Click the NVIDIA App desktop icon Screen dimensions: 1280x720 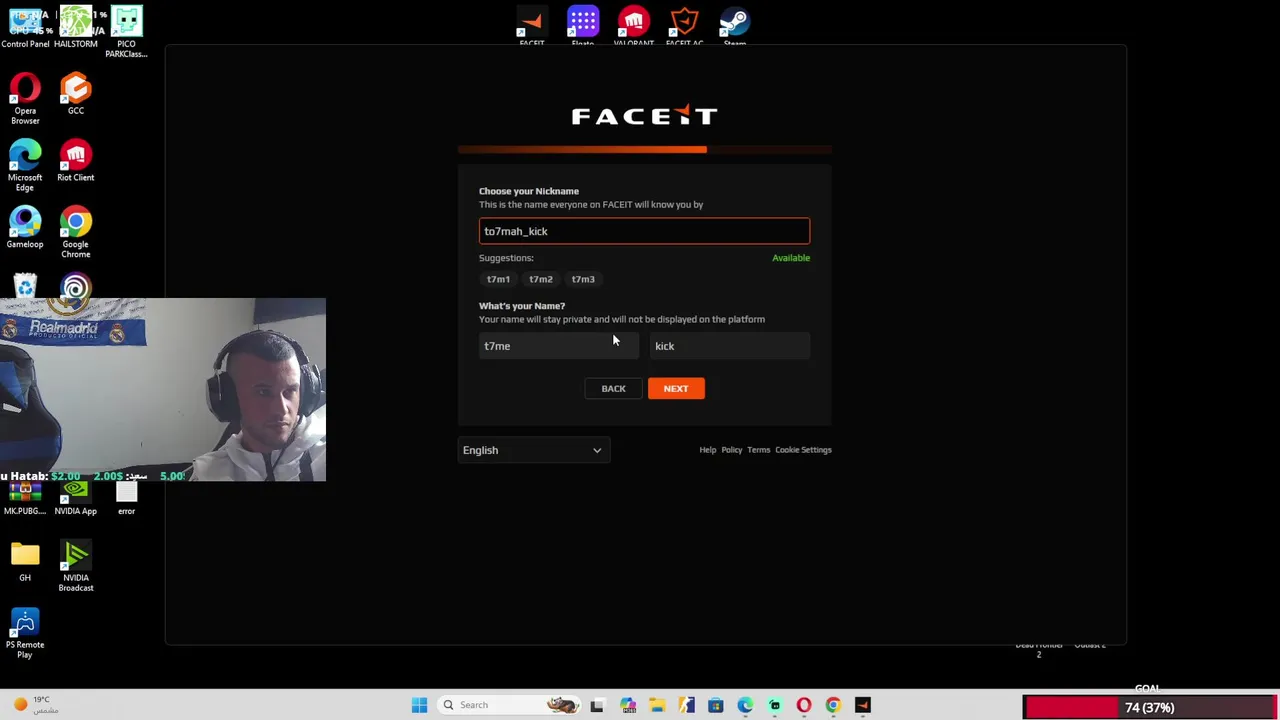76,498
